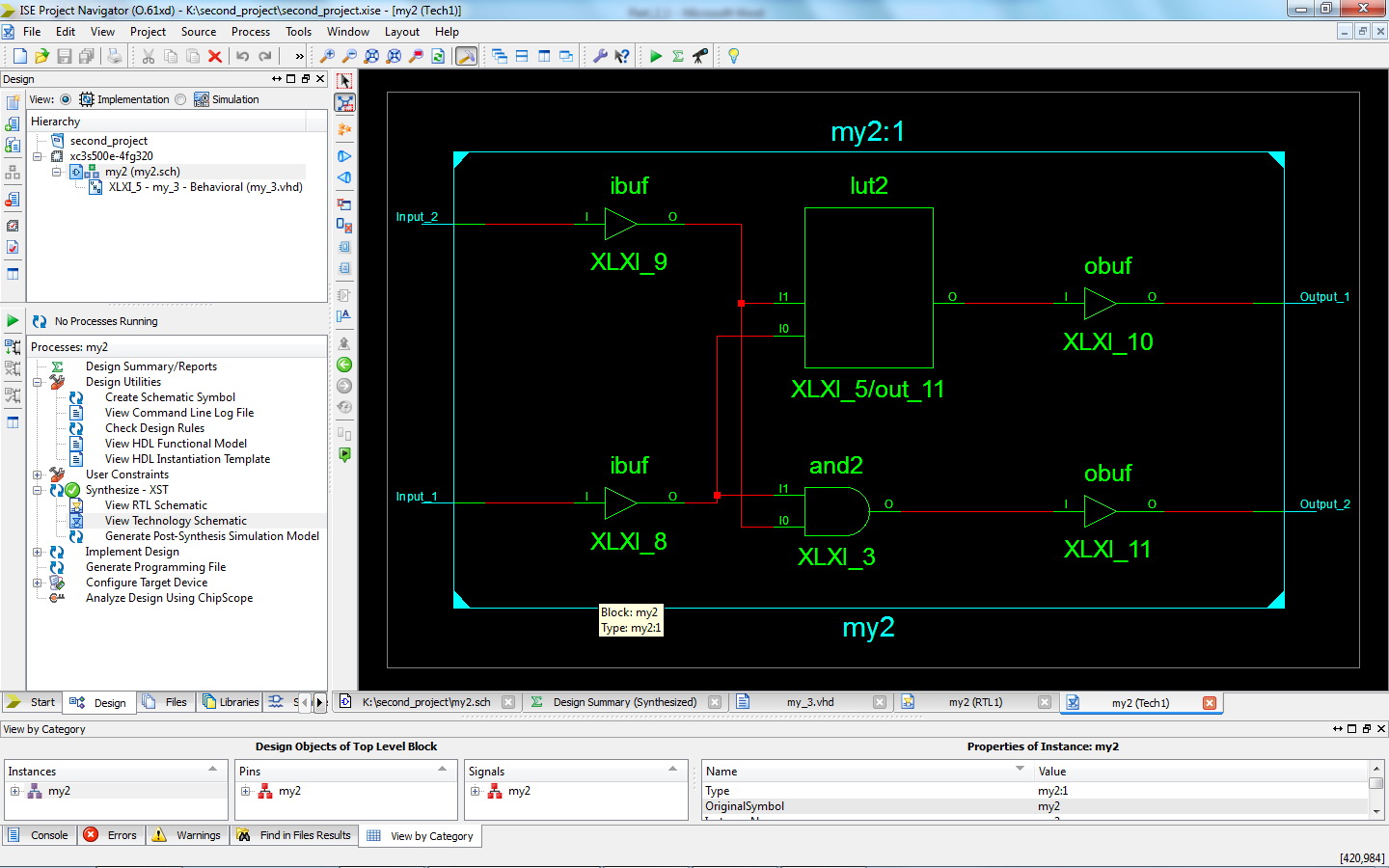The image size is (1389, 868).
Task: Open Design Summary (Synthesized) tab
Action: [x=625, y=702]
